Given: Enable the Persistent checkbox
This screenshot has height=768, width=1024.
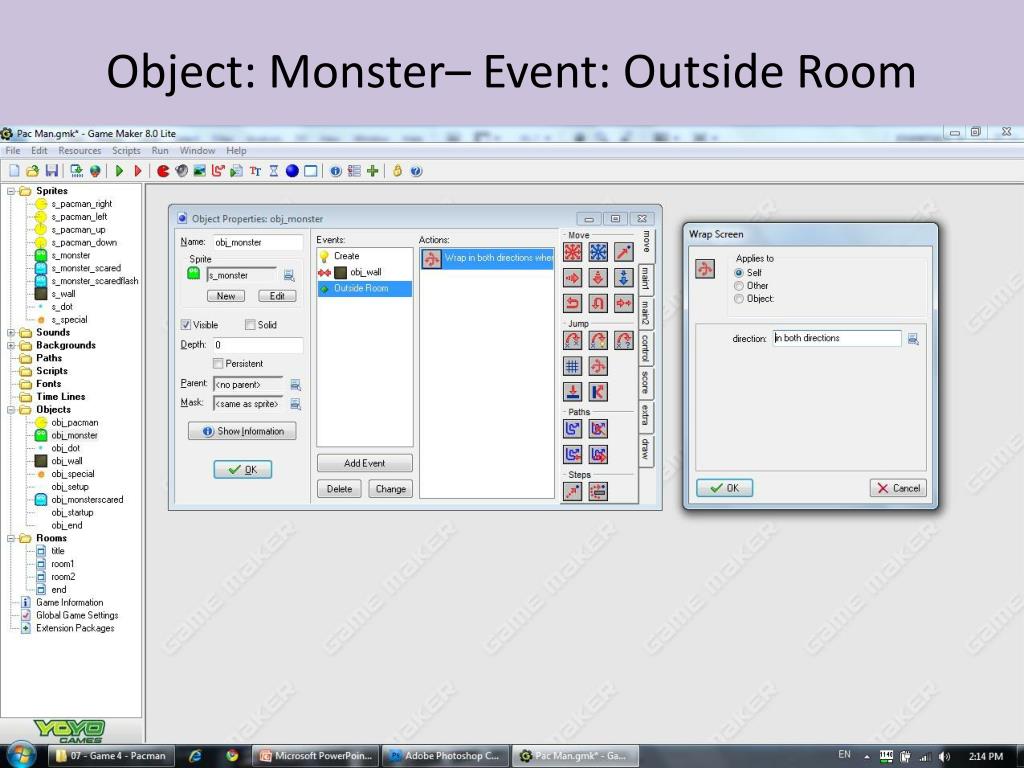Looking at the screenshot, I should pyautogui.click(x=218, y=364).
